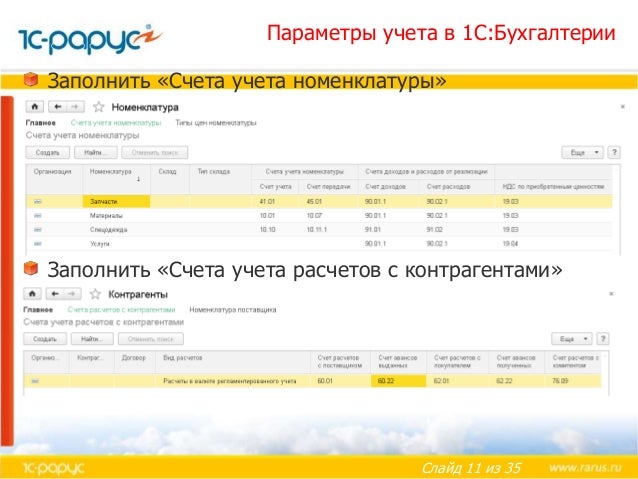Image resolution: width=638 pixels, height=479 pixels.
Task: Click account 45.01 in Запчасти row
Action: click(x=314, y=201)
